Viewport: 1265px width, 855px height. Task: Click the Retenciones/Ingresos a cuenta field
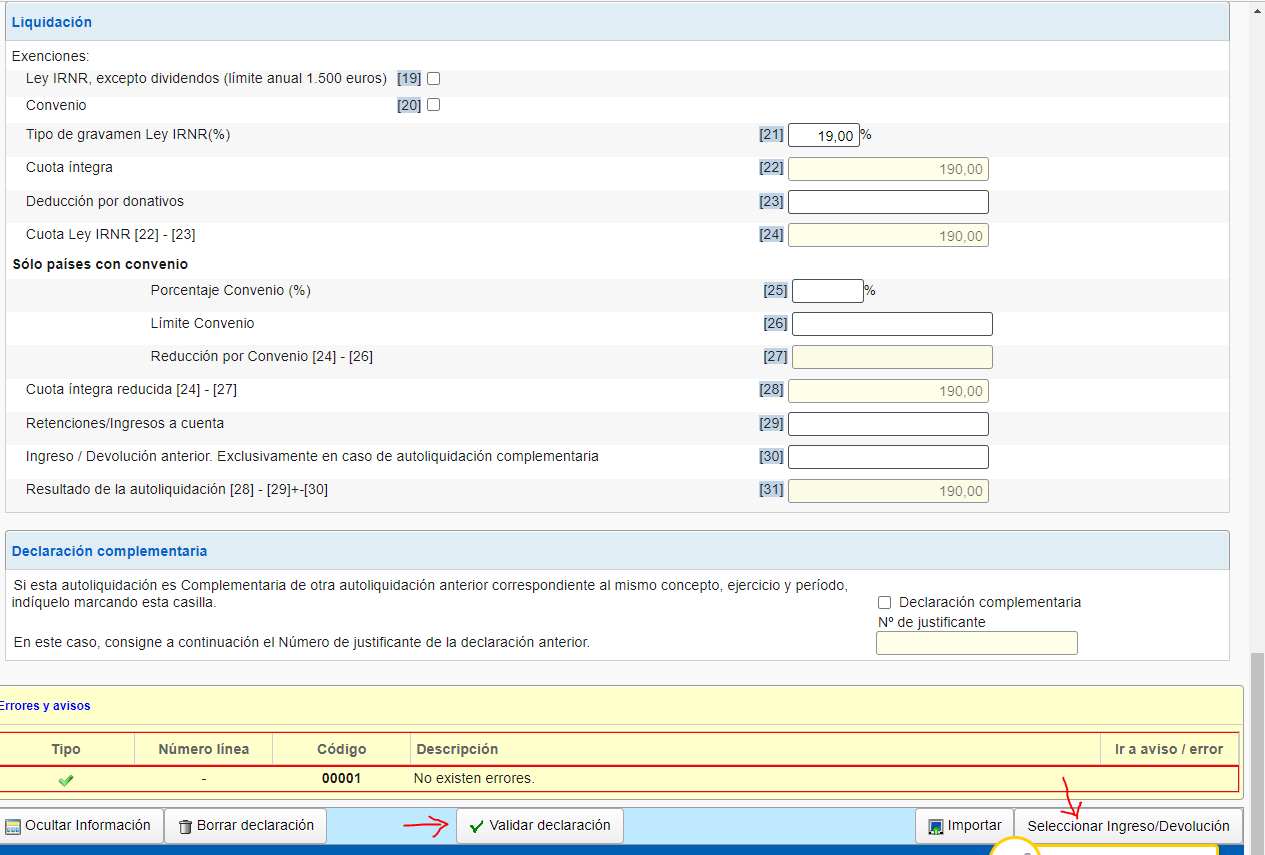(888, 424)
